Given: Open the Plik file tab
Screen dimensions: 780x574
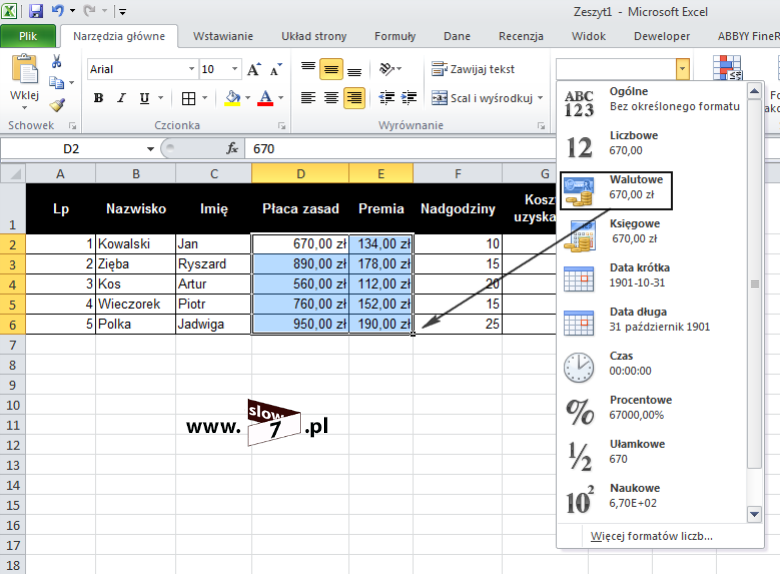Looking at the screenshot, I should tap(28, 36).
